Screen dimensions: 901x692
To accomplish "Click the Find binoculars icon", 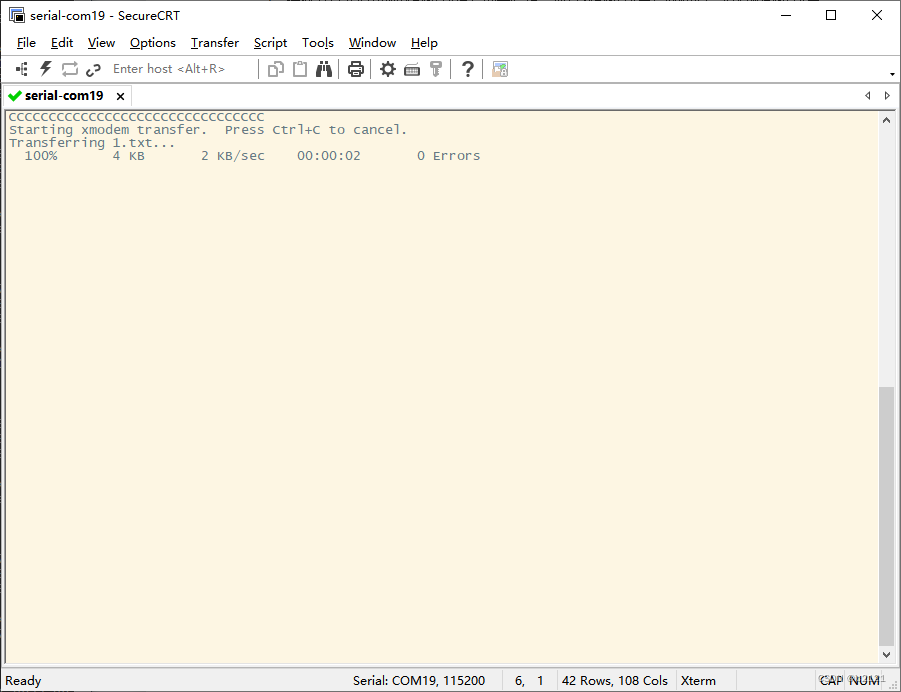I will [324, 69].
